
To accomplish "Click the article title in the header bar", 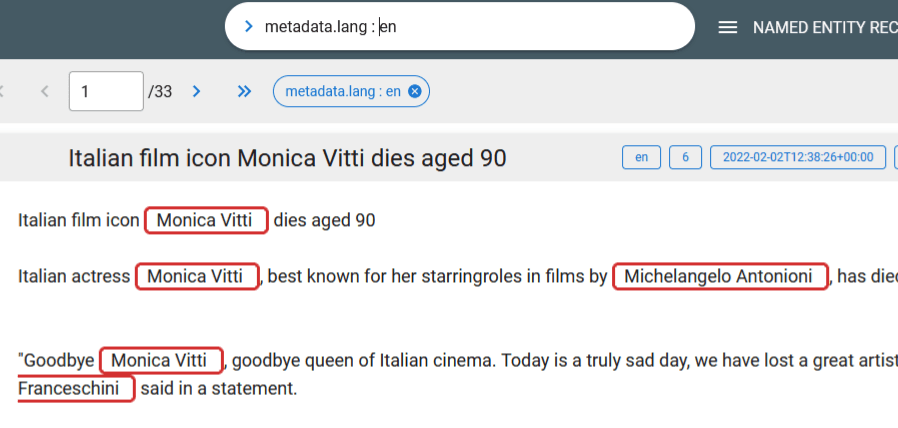I will (x=287, y=157).
